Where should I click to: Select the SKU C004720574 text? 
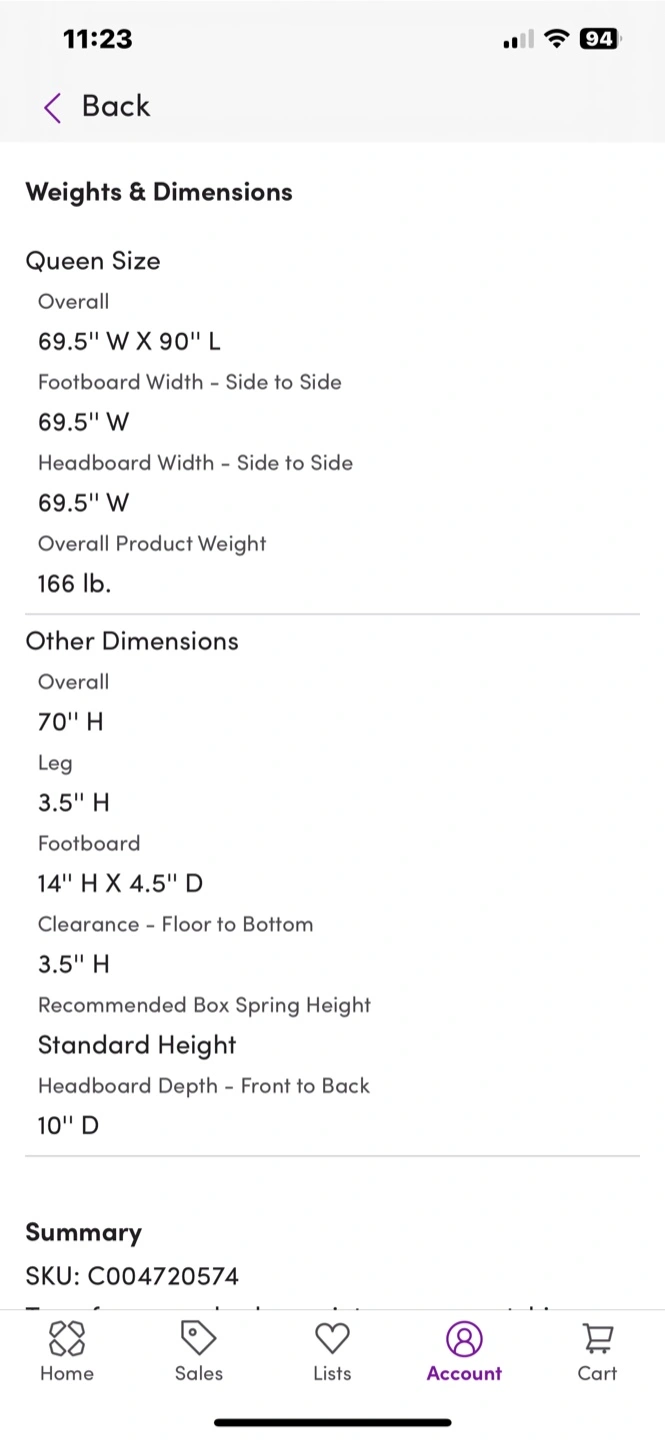coord(132,1276)
